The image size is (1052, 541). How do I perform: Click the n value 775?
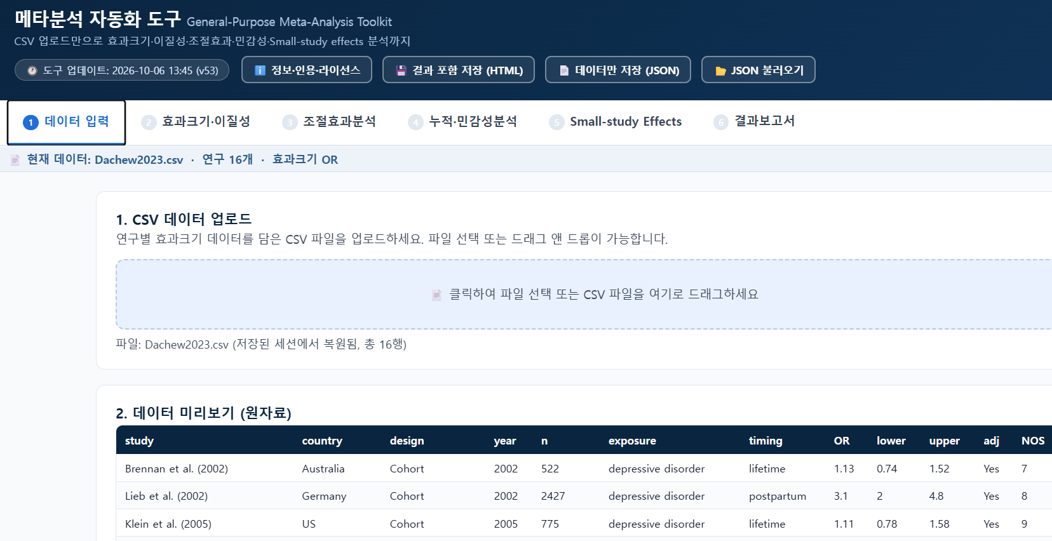[x=550, y=524]
